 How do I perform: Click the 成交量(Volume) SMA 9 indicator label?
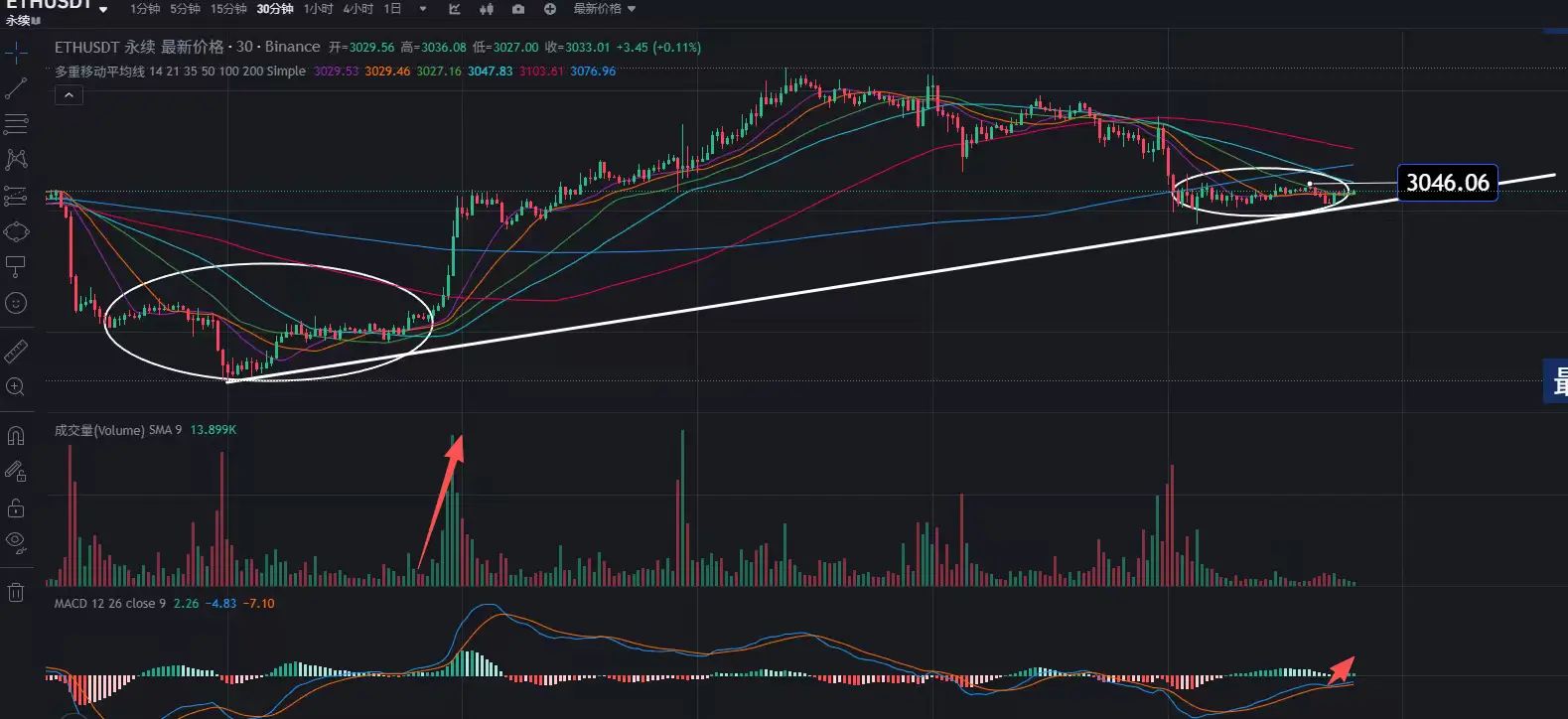[x=118, y=430]
